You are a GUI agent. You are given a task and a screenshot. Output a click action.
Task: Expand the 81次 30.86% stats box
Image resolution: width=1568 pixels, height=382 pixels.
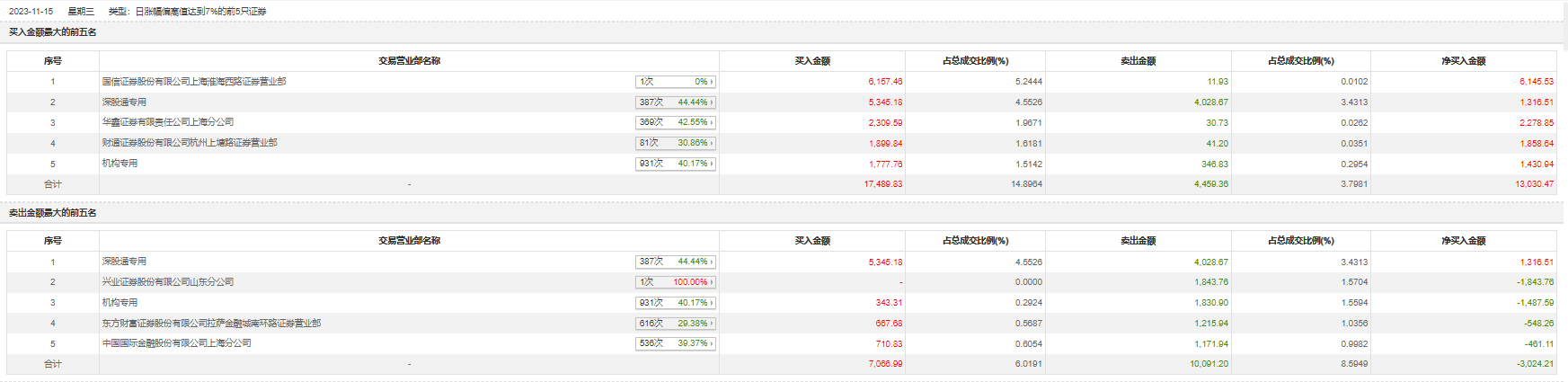pyautogui.click(x=676, y=143)
